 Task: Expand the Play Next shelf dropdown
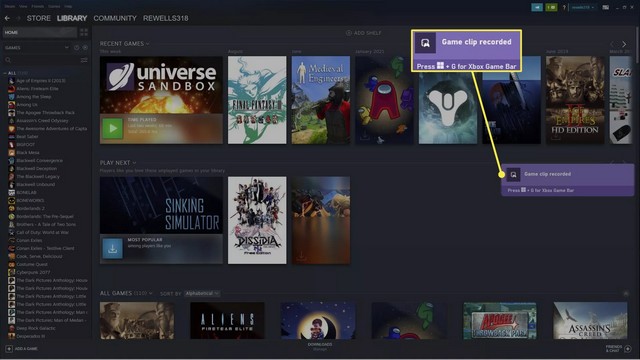coord(134,163)
